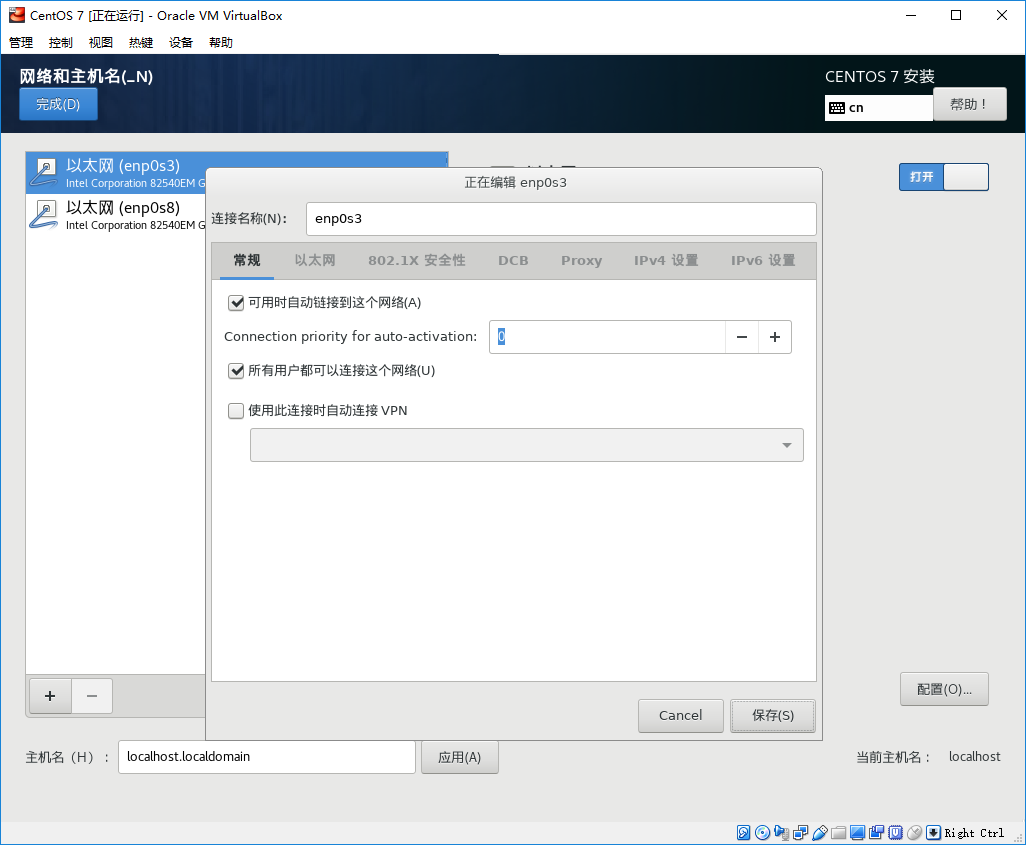Open the network adapters status icon

[800, 833]
